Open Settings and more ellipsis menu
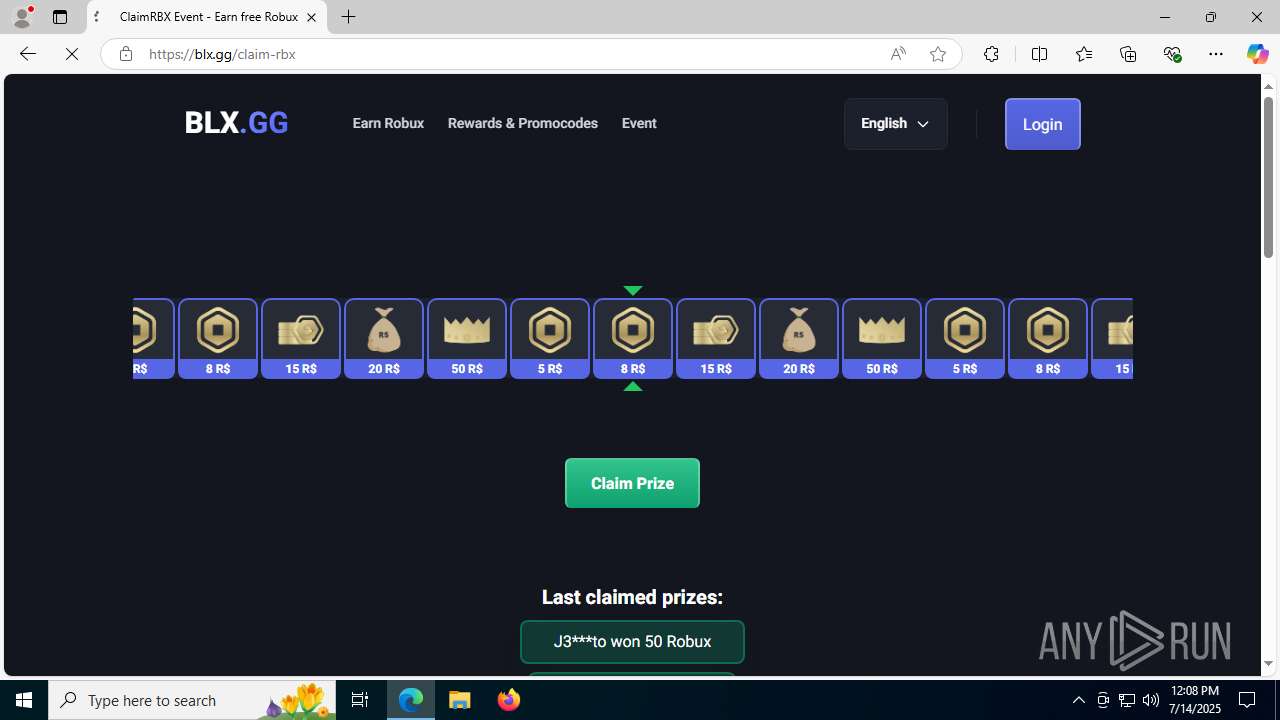This screenshot has height=720, width=1280. (x=1216, y=54)
